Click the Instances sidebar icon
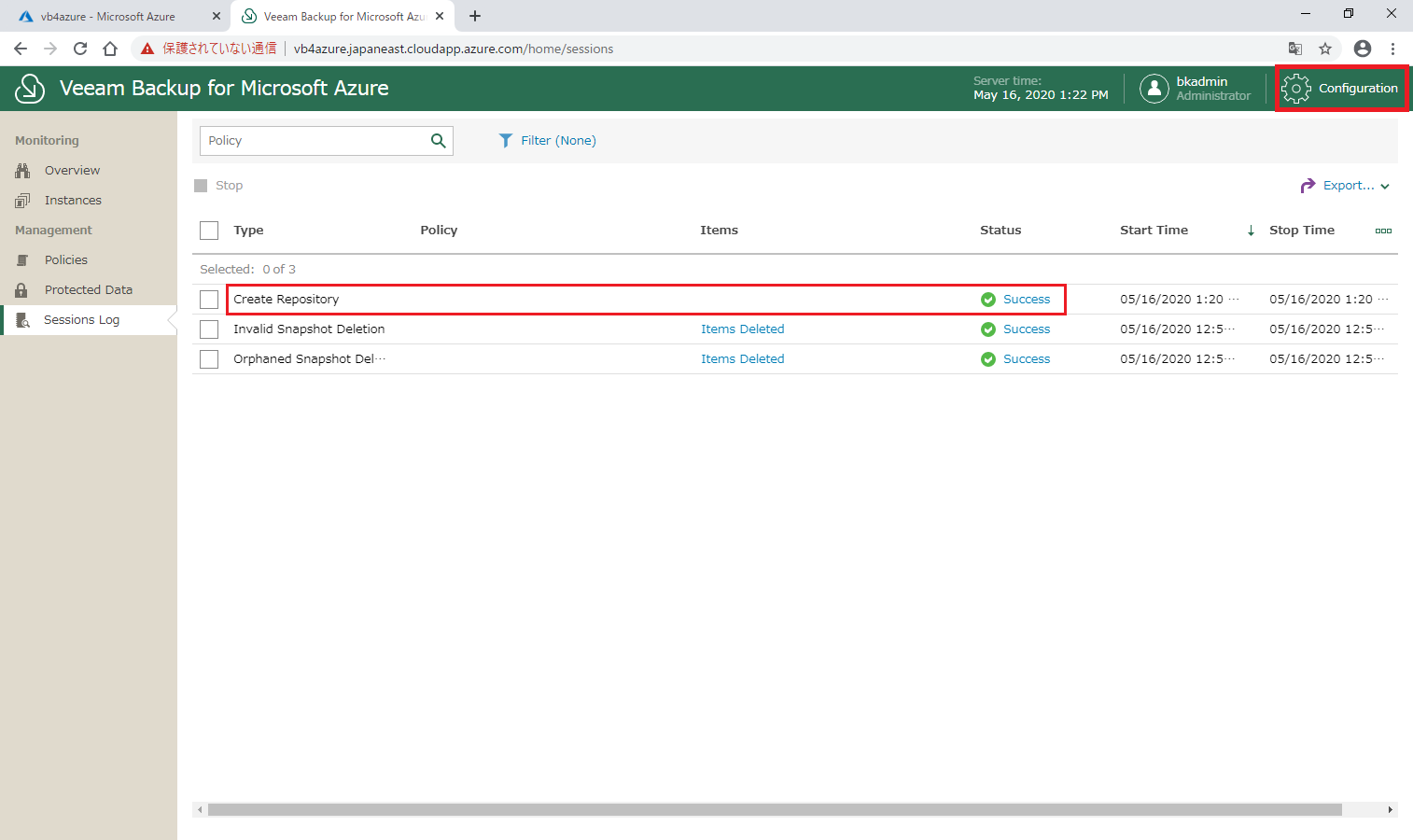Image resolution: width=1413 pixels, height=840 pixels. click(22, 201)
